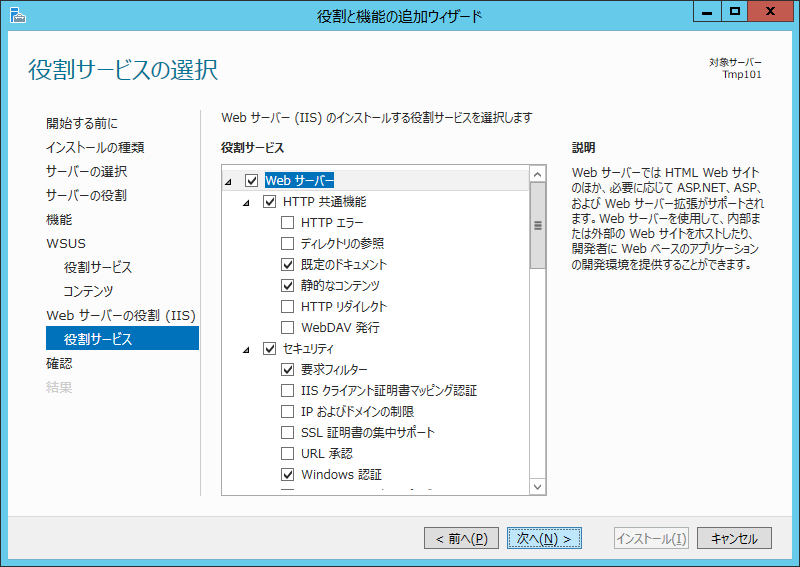The image size is (800, 567).
Task: Click the list scroll-down arrow
Action: pos(537,486)
